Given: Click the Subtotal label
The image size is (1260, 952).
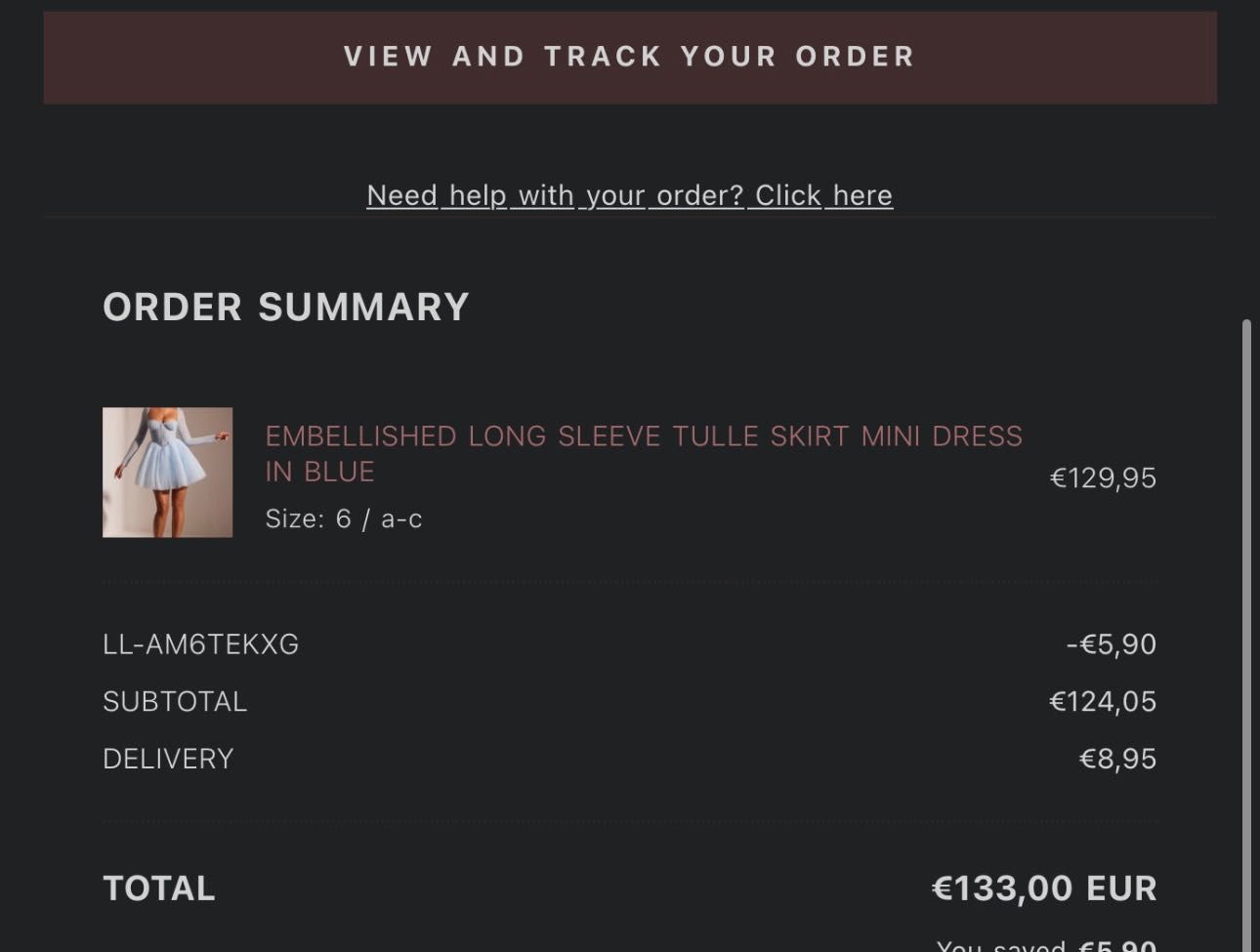Looking at the screenshot, I should click(x=175, y=701).
